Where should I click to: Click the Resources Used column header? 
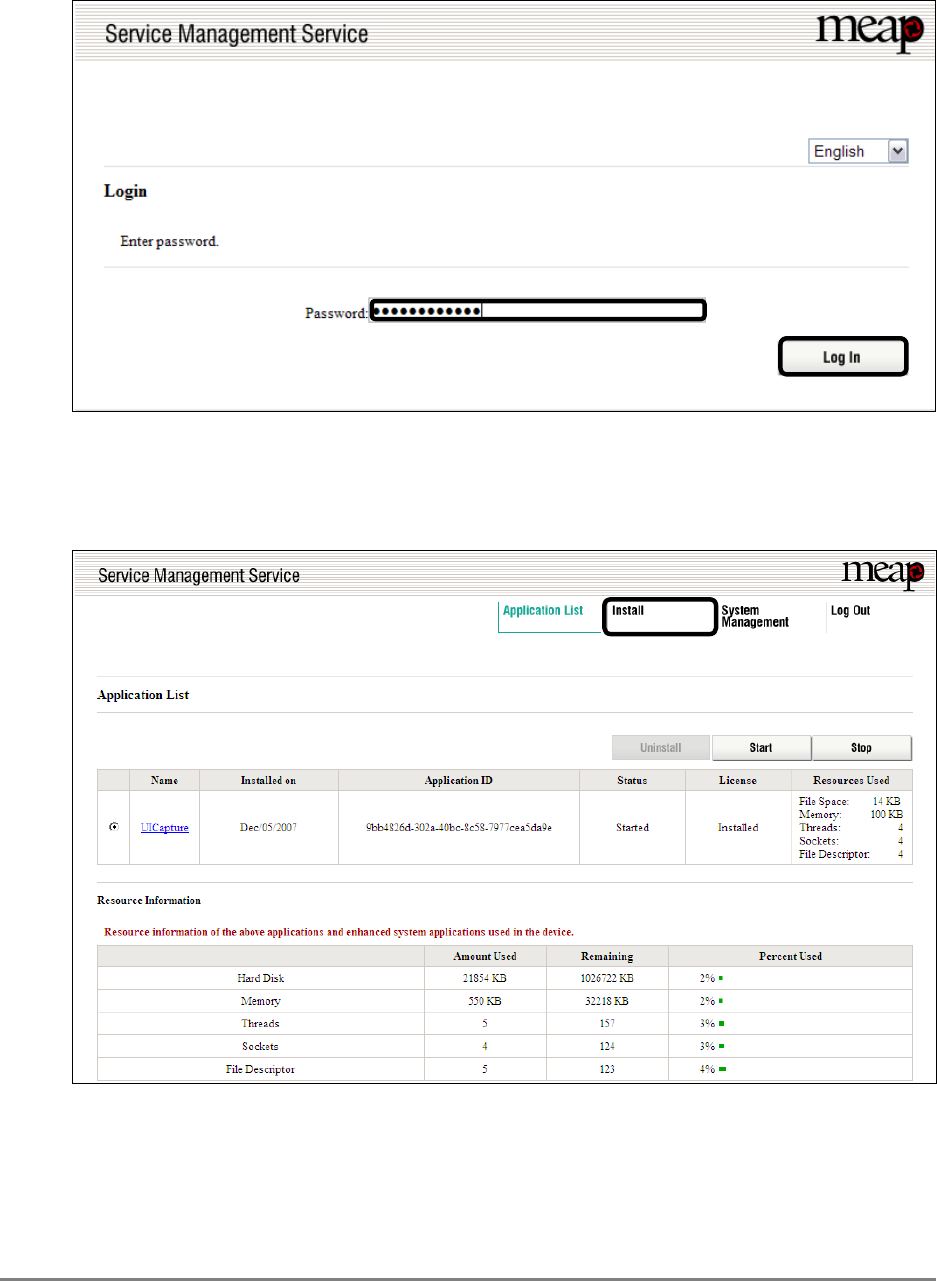point(851,780)
